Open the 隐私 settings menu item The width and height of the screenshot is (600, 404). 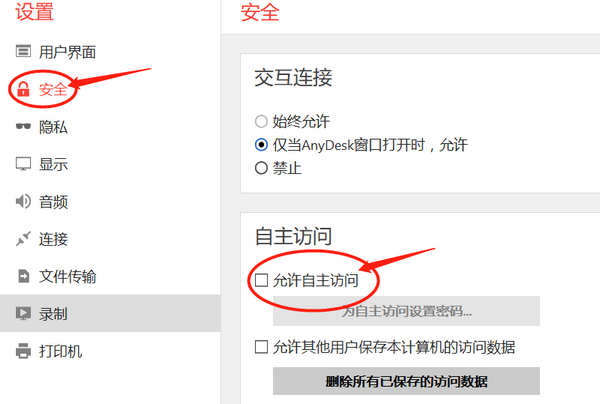coord(53,127)
